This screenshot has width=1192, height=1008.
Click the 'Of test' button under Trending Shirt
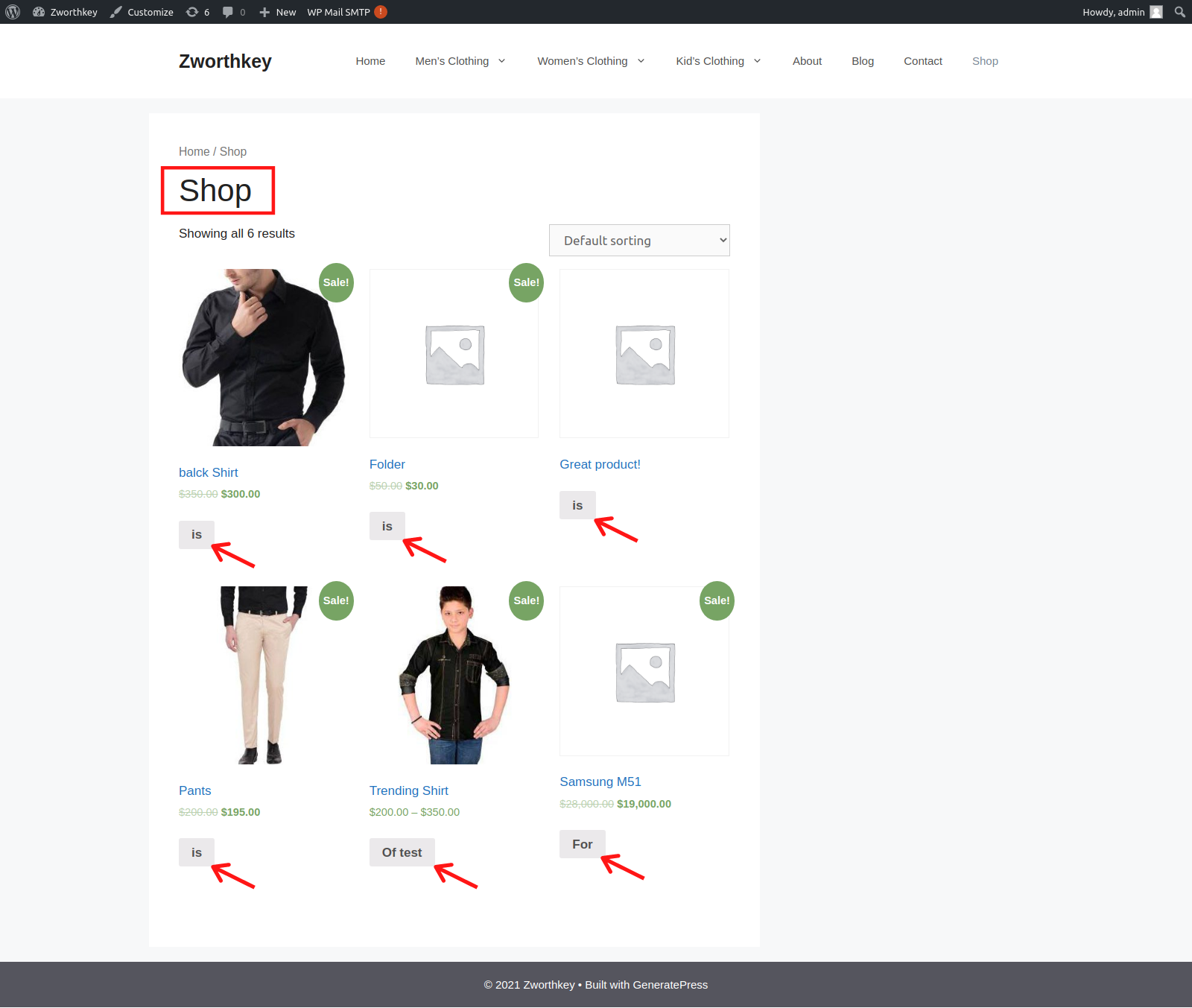(x=402, y=852)
